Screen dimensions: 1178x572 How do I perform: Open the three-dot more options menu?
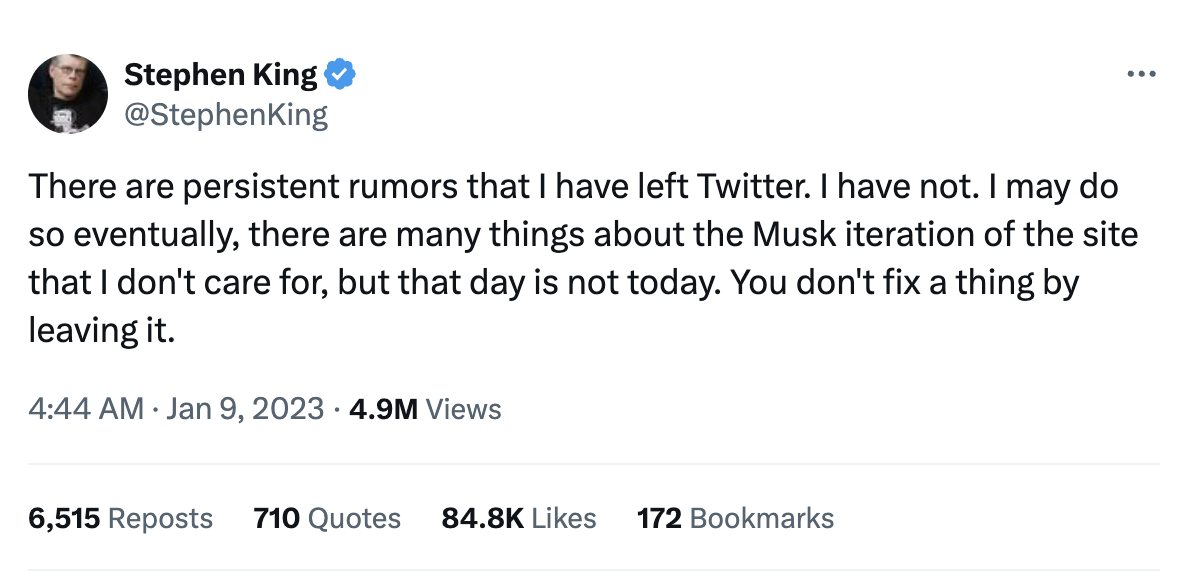tap(1141, 74)
